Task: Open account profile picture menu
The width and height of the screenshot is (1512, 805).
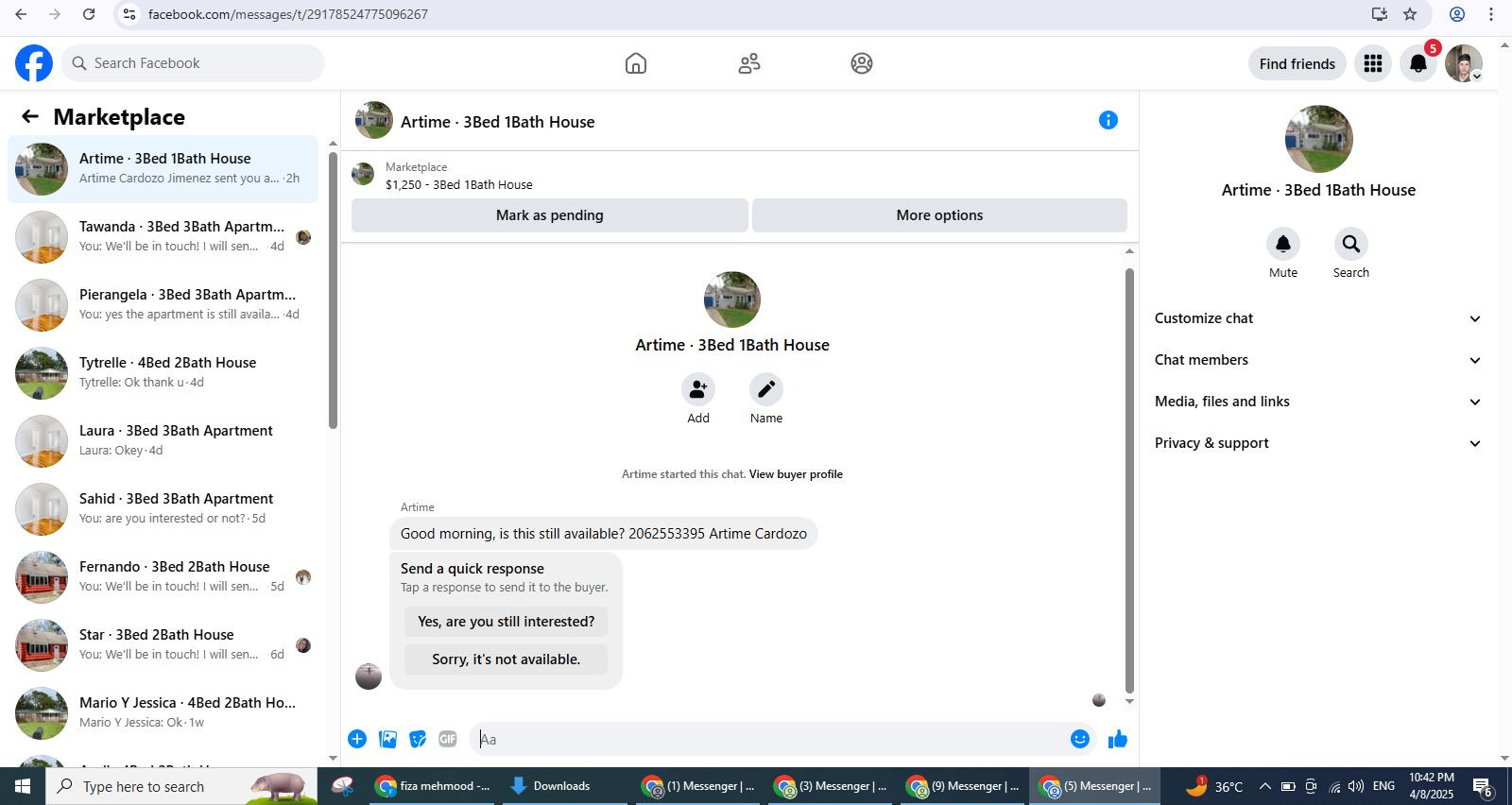Action: pyautogui.click(x=1464, y=63)
